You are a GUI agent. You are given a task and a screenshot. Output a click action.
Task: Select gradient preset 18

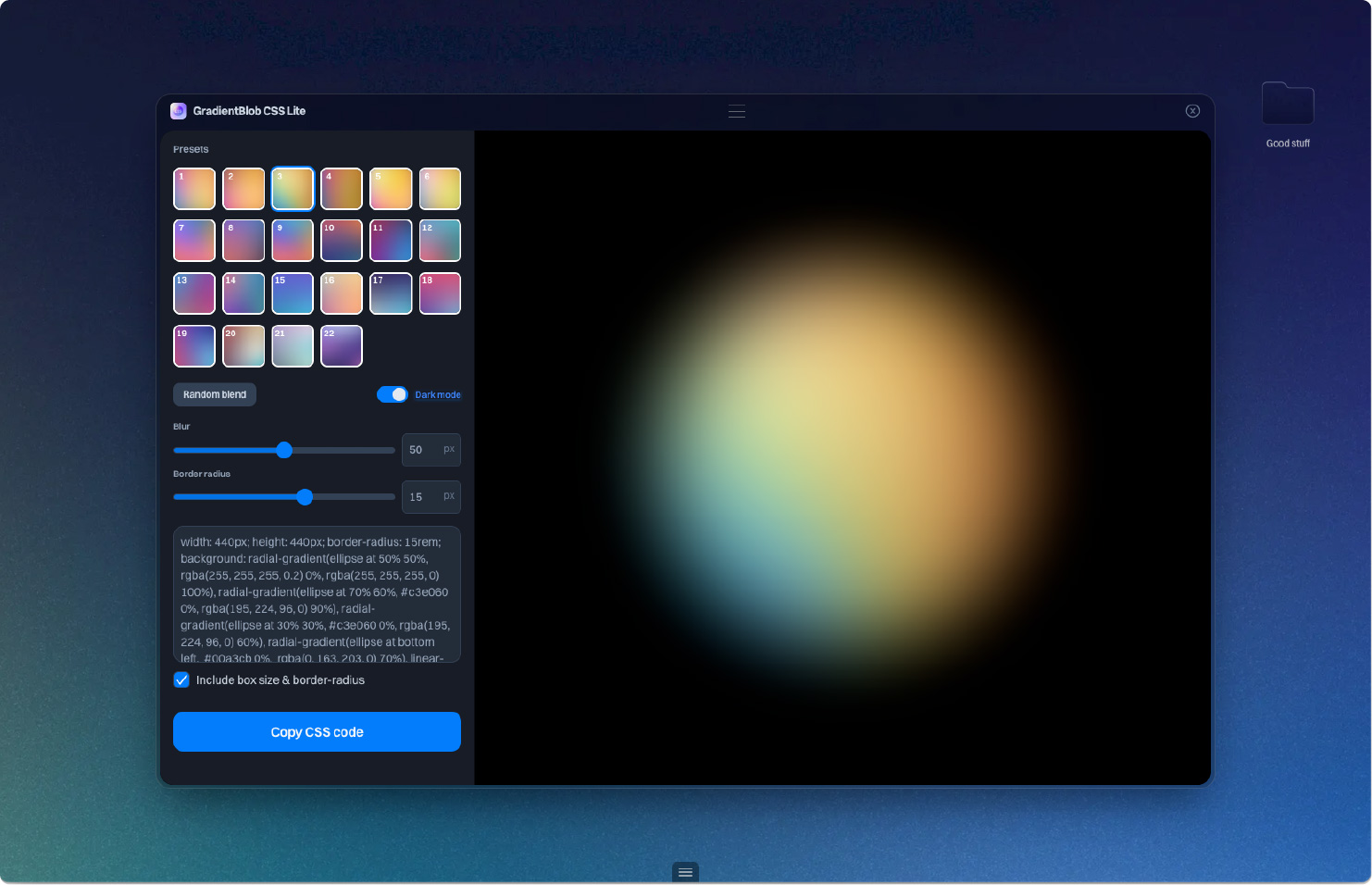pos(440,293)
